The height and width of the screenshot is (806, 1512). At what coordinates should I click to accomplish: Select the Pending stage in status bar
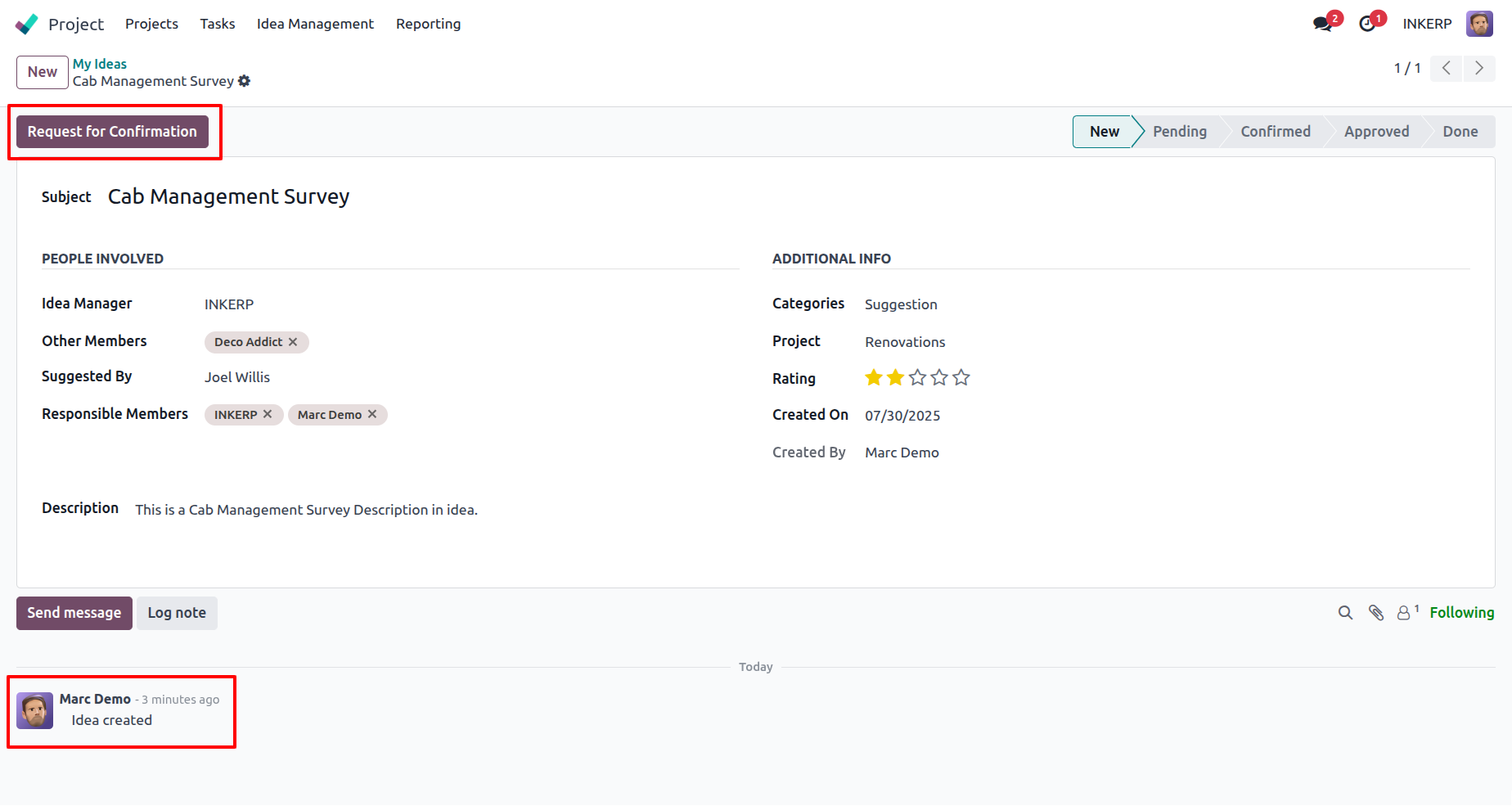(1180, 132)
